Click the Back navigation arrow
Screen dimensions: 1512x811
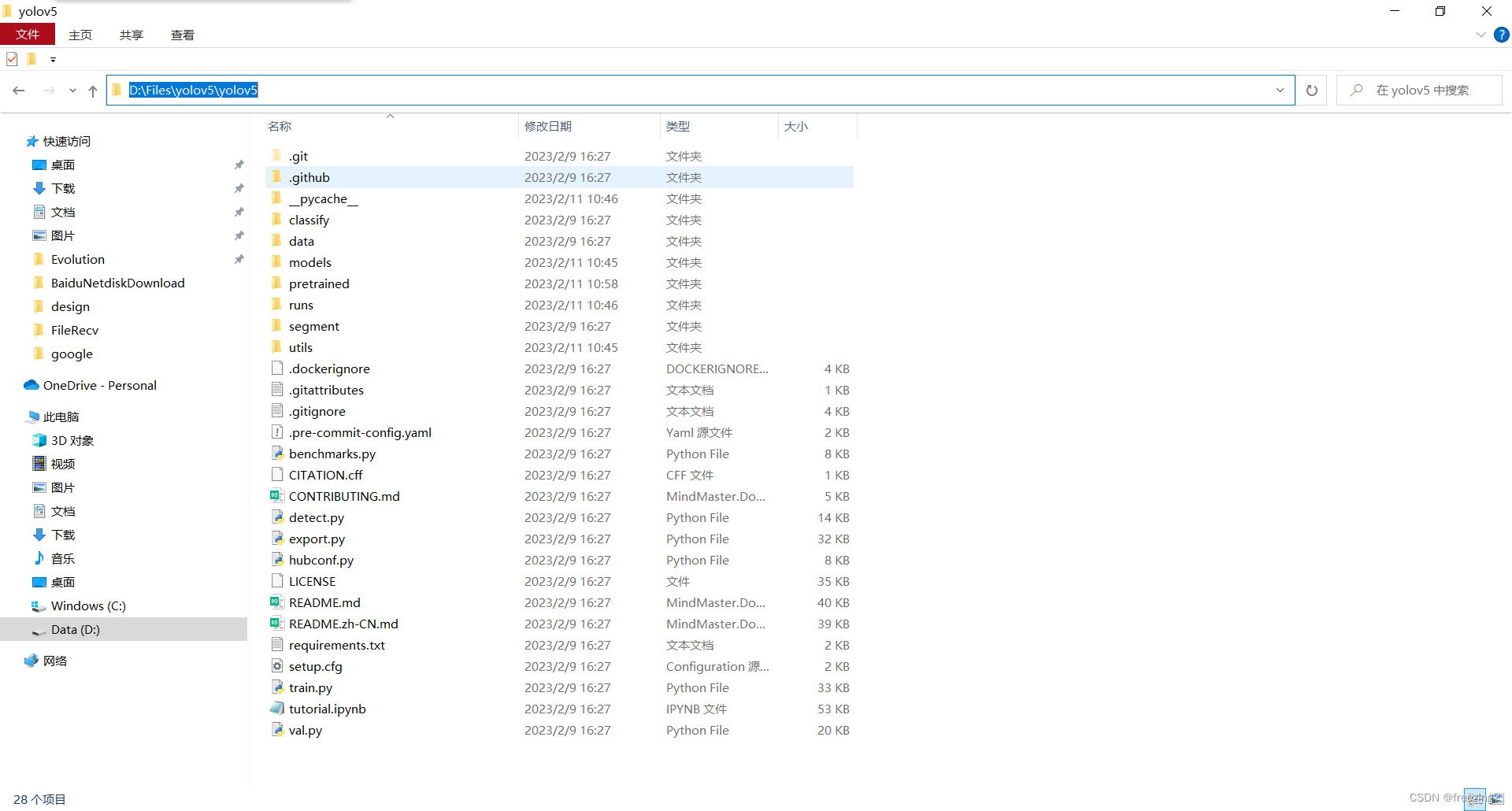pos(19,91)
